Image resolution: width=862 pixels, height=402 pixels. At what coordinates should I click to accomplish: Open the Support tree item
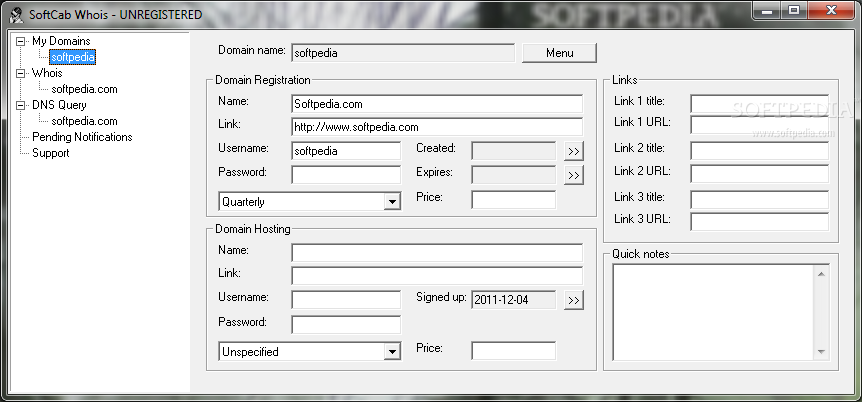tap(51, 153)
